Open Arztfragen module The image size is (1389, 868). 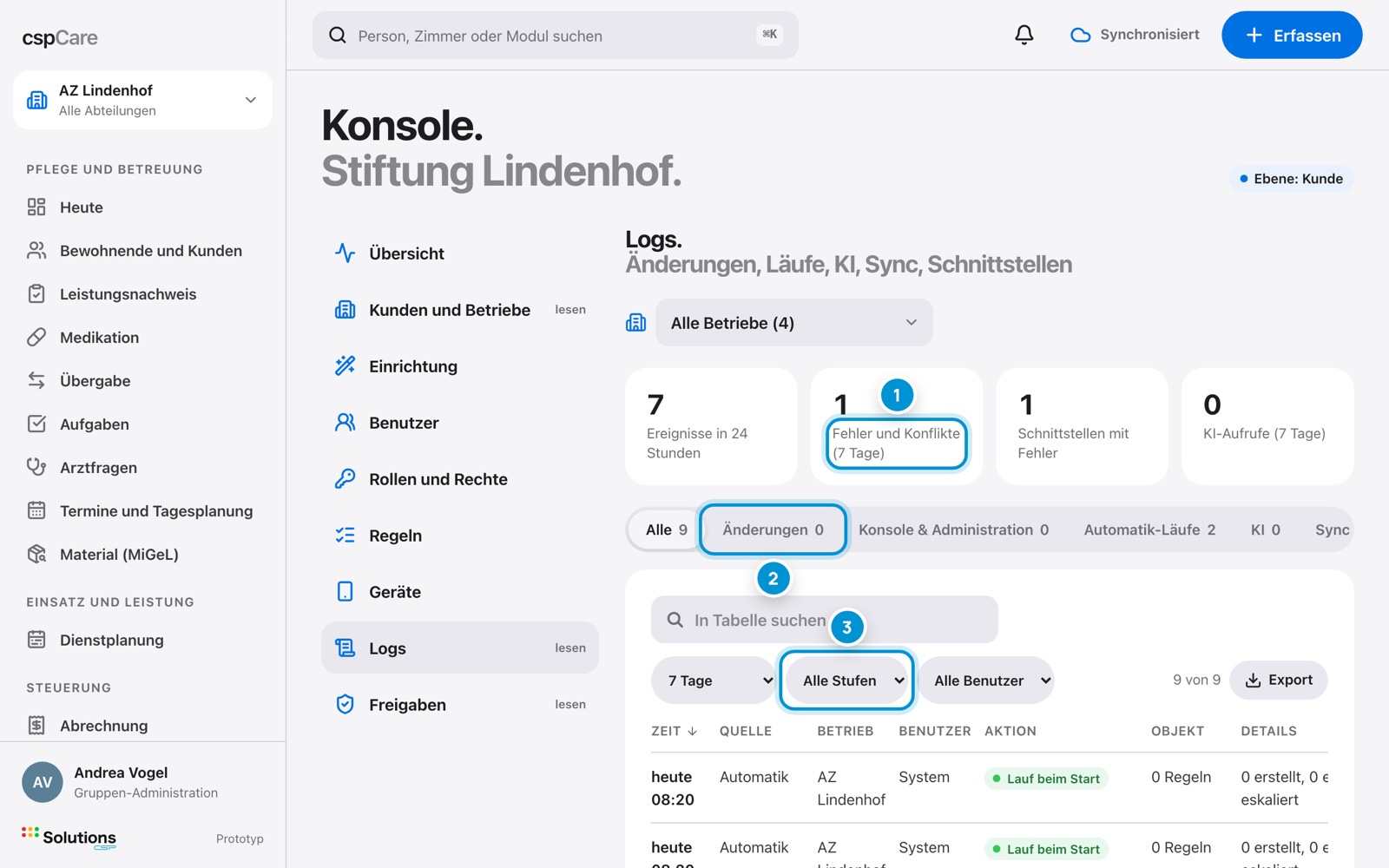tap(142, 468)
